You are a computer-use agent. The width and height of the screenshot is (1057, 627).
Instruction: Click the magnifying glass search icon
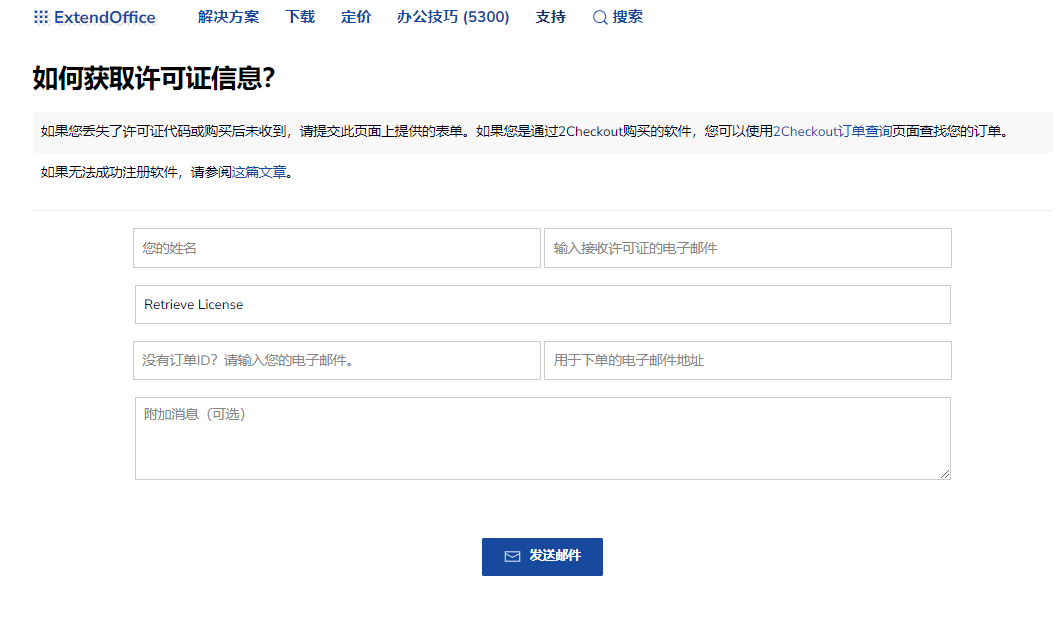coord(600,18)
